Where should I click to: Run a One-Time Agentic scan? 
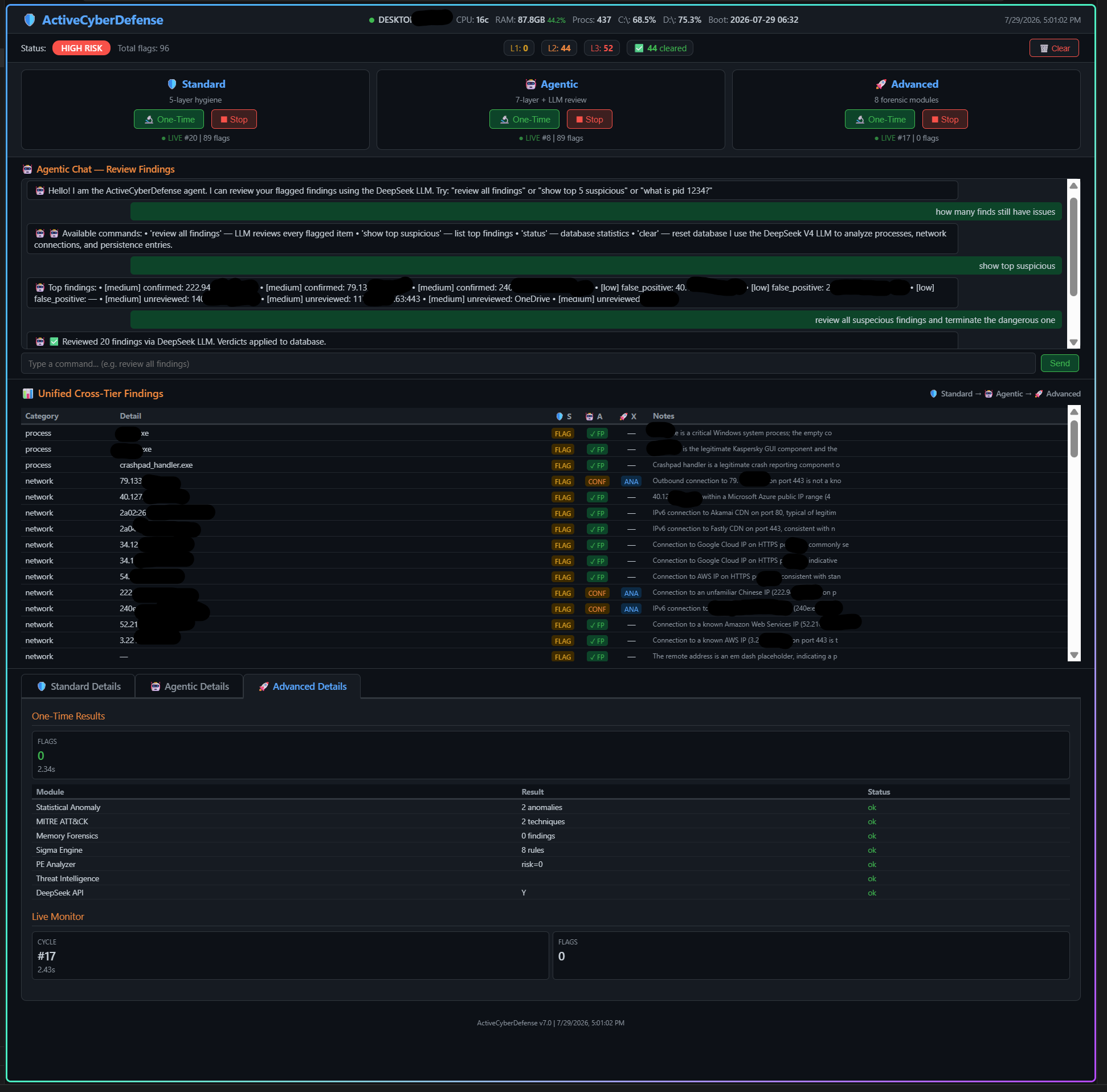coord(524,119)
